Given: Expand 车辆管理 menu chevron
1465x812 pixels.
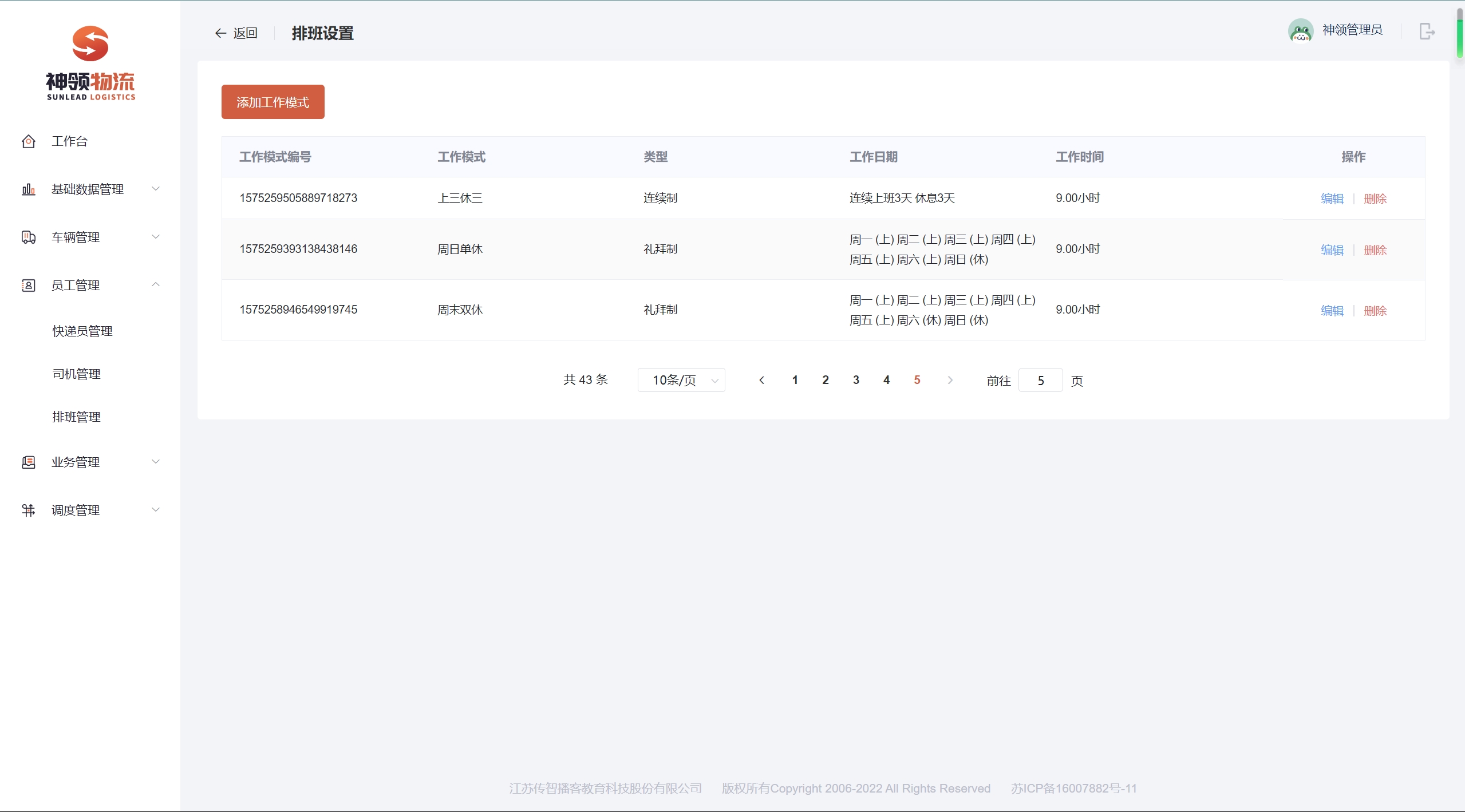Looking at the screenshot, I should (156, 237).
